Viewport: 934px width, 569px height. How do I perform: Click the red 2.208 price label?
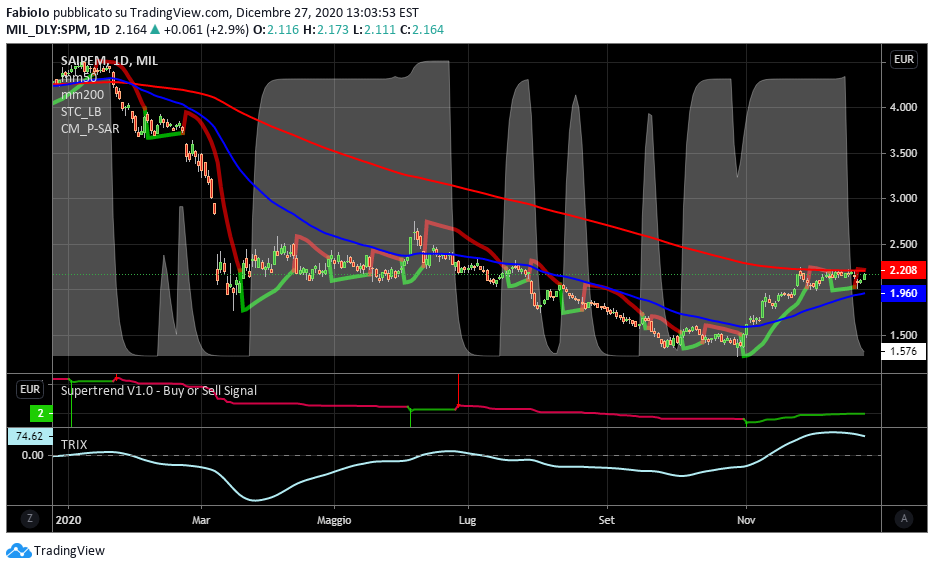902,270
